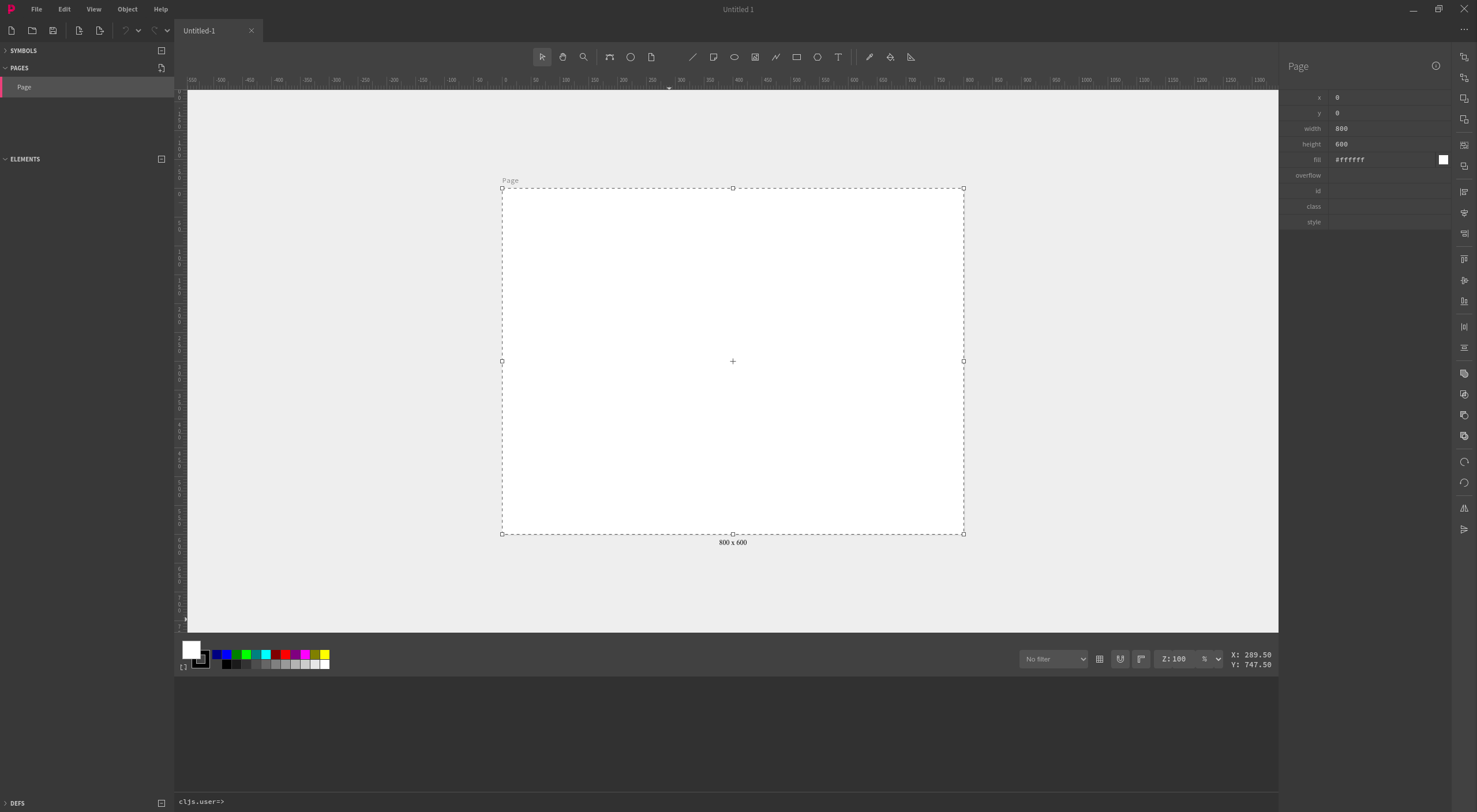The image size is (1477, 812).
Task: Click the redo arrow
Action: pyautogui.click(x=154, y=31)
